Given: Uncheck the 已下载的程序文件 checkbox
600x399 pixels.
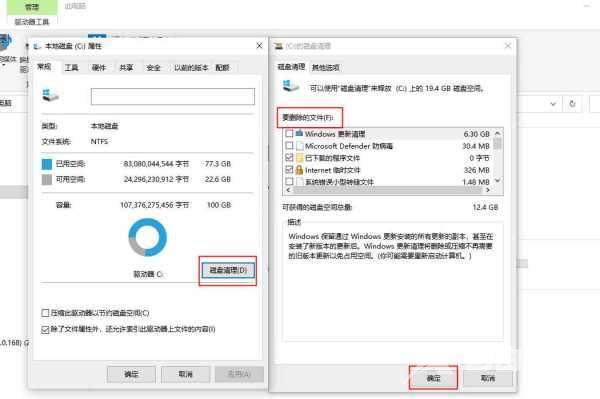Looking at the screenshot, I should [289, 157].
